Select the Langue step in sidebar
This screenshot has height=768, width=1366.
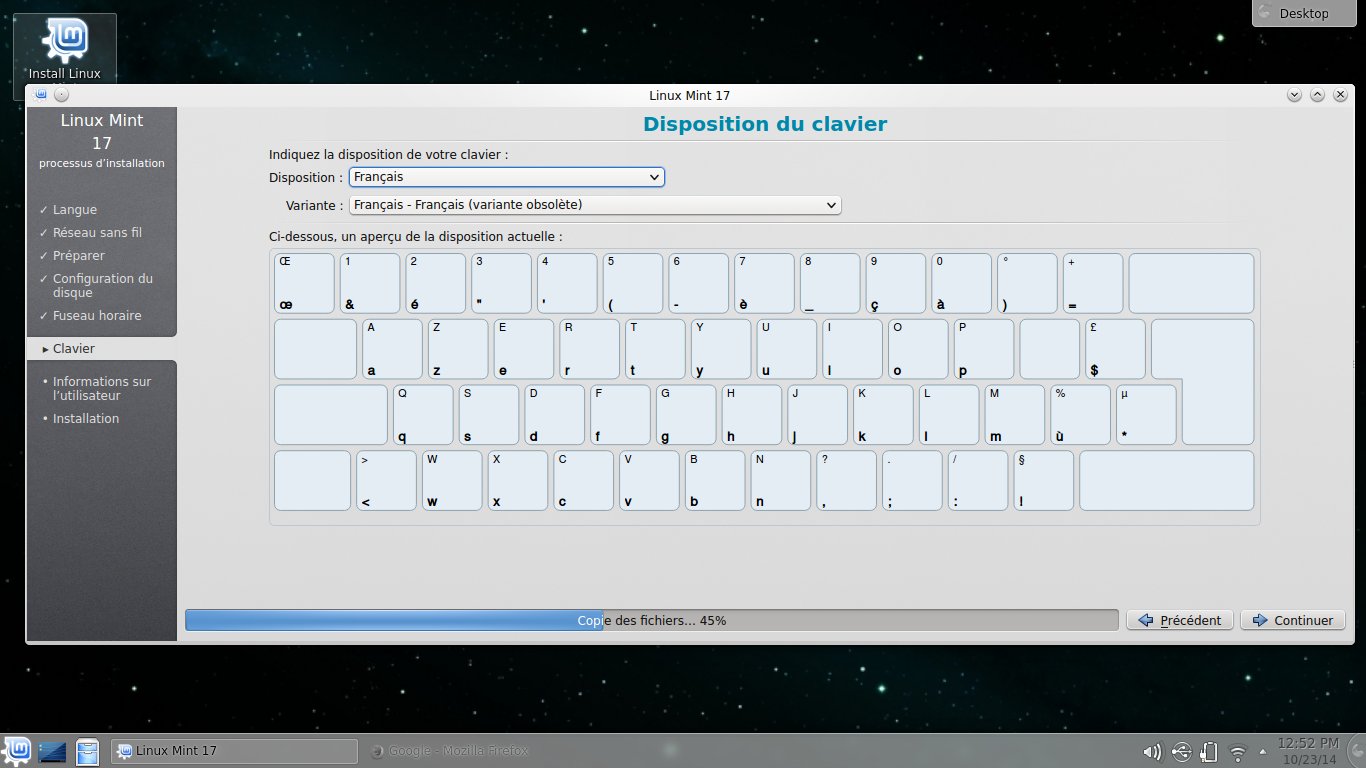pyautogui.click(x=75, y=210)
